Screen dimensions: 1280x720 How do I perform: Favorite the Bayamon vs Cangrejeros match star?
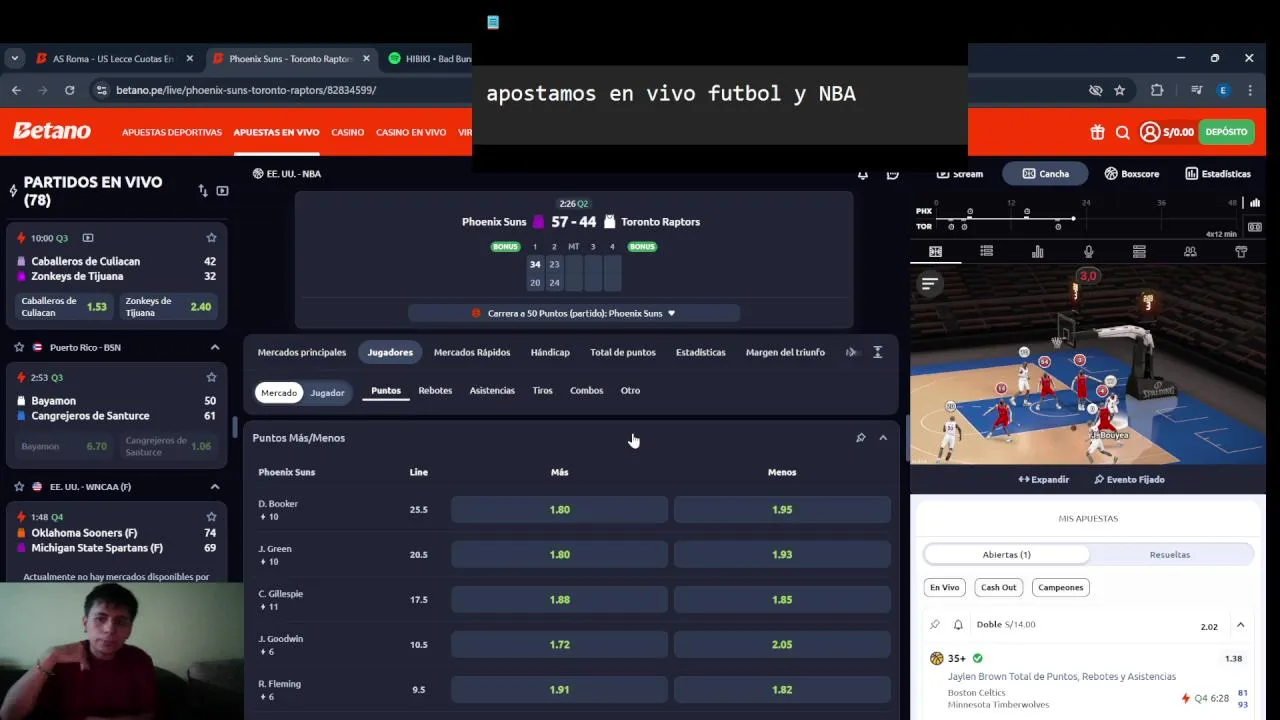point(211,377)
